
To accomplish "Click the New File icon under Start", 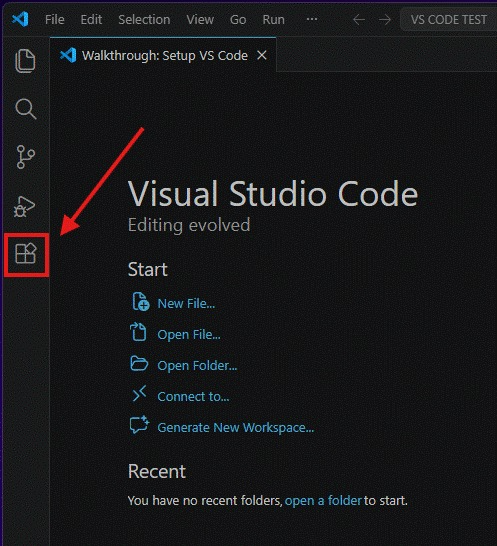I will (140, 302).
